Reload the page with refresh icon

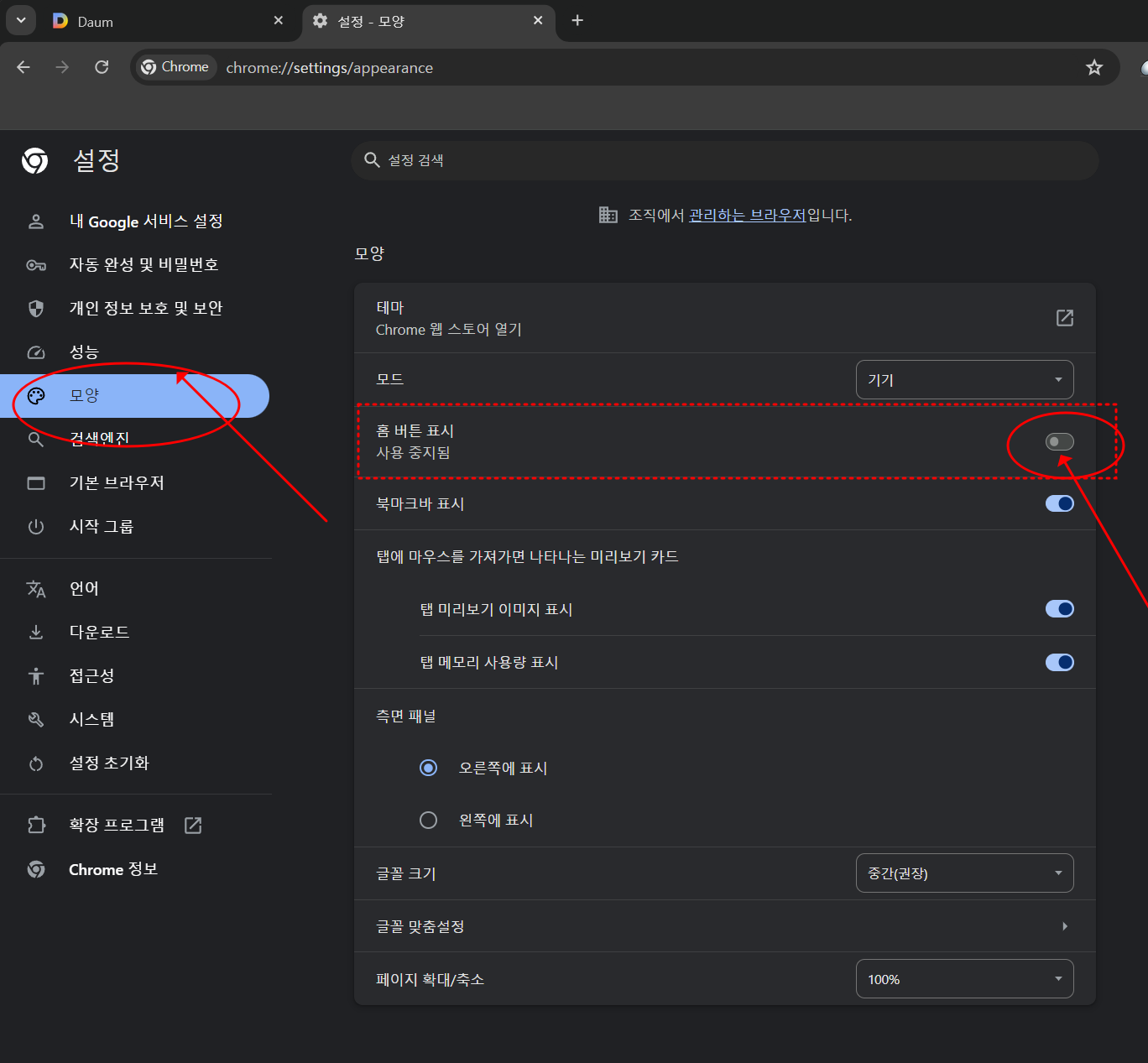coord(102,67)
